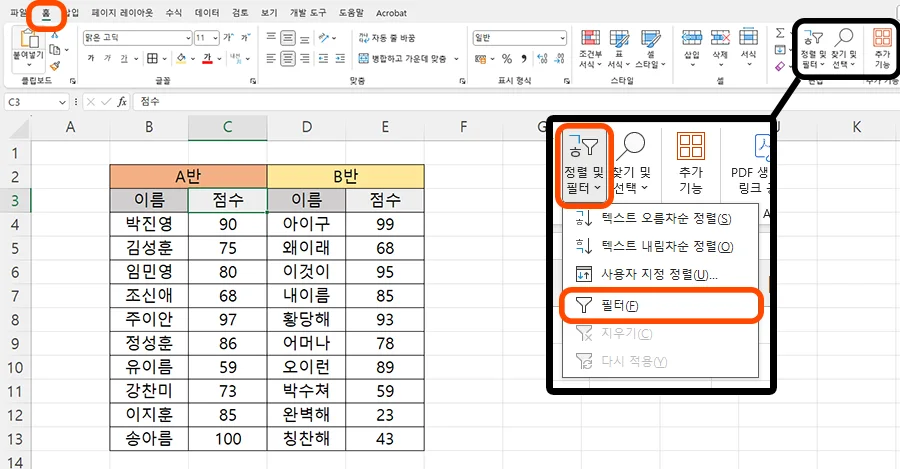900x469 pixels.
Task: Open the 파일 tab
Action: 18,13
